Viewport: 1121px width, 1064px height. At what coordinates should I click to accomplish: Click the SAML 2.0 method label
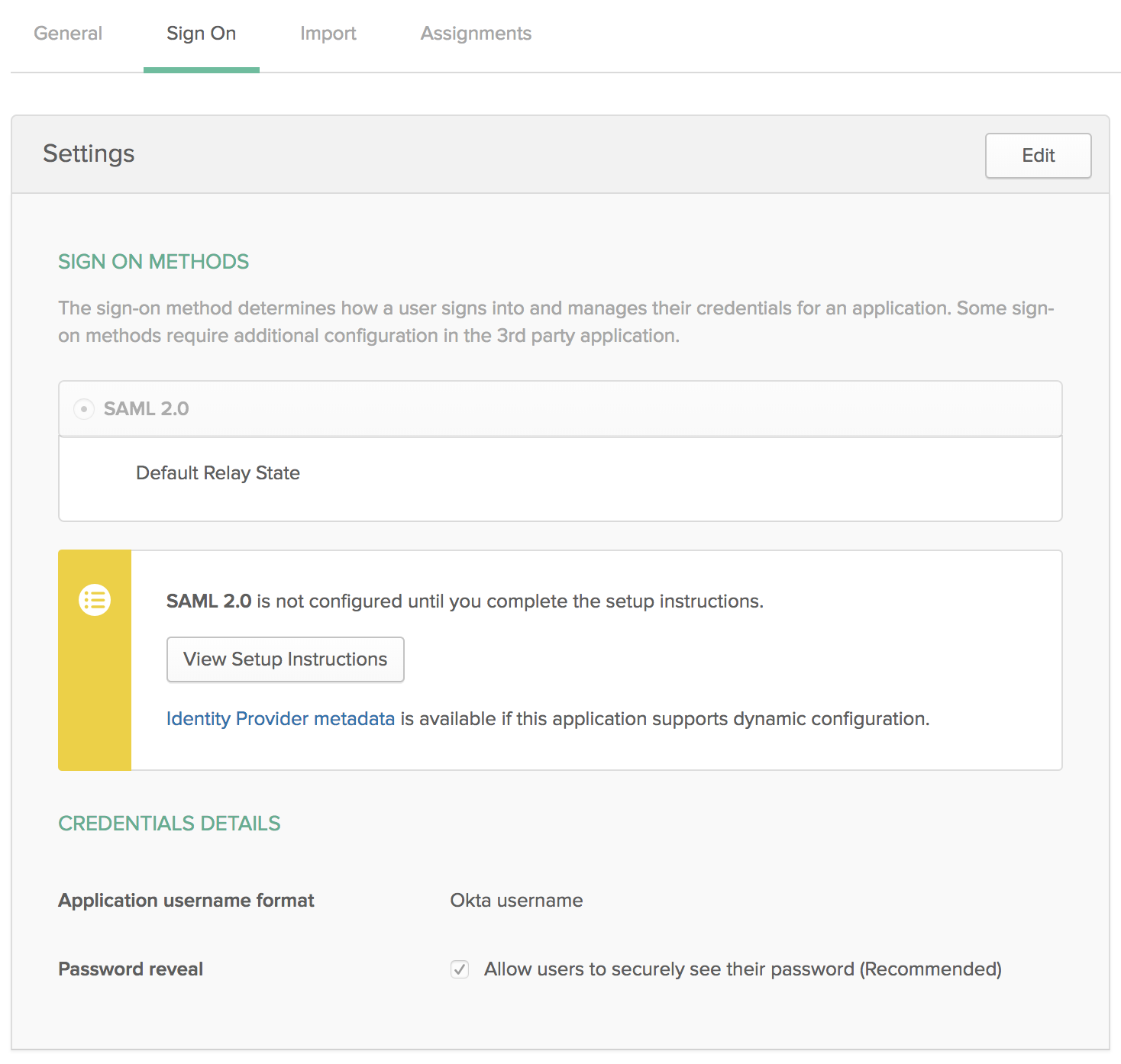pos(146,409)
